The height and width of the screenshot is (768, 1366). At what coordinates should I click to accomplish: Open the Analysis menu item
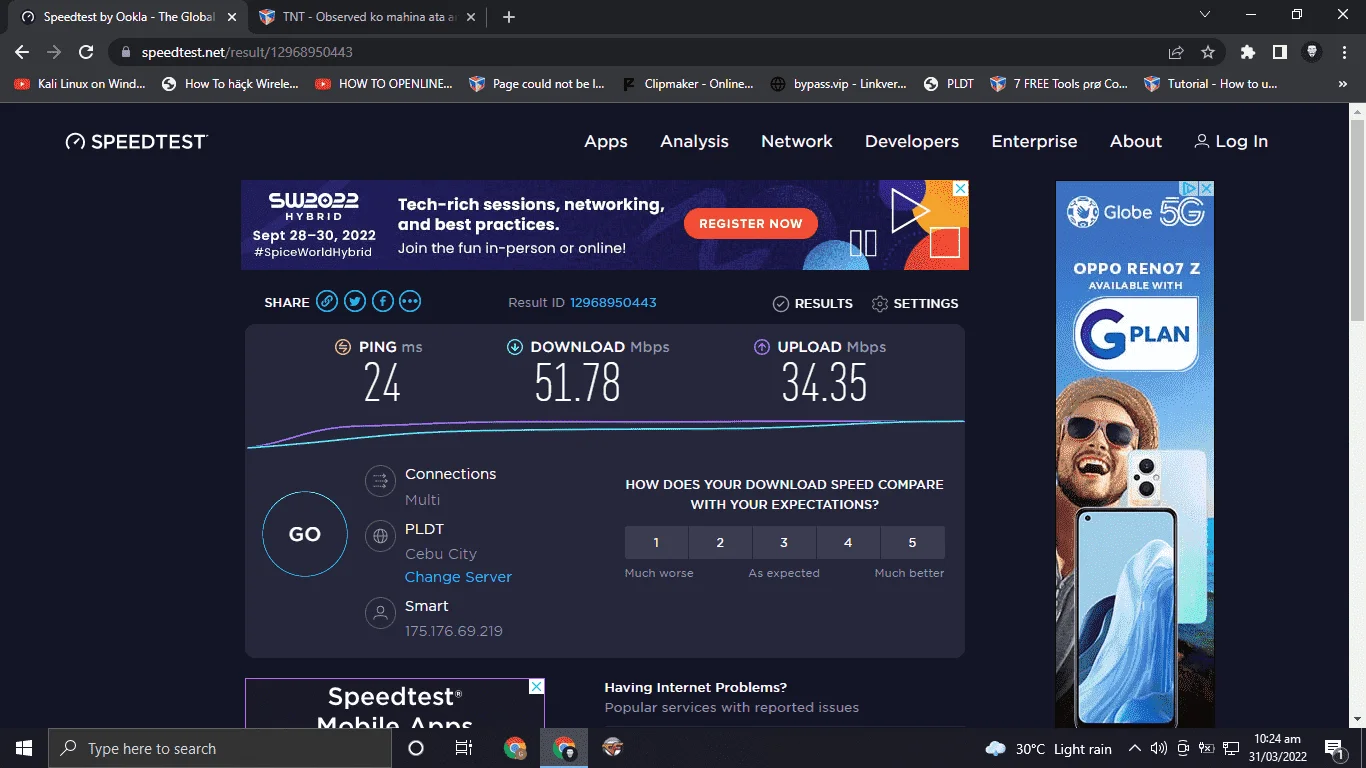[x=694, y=141]
